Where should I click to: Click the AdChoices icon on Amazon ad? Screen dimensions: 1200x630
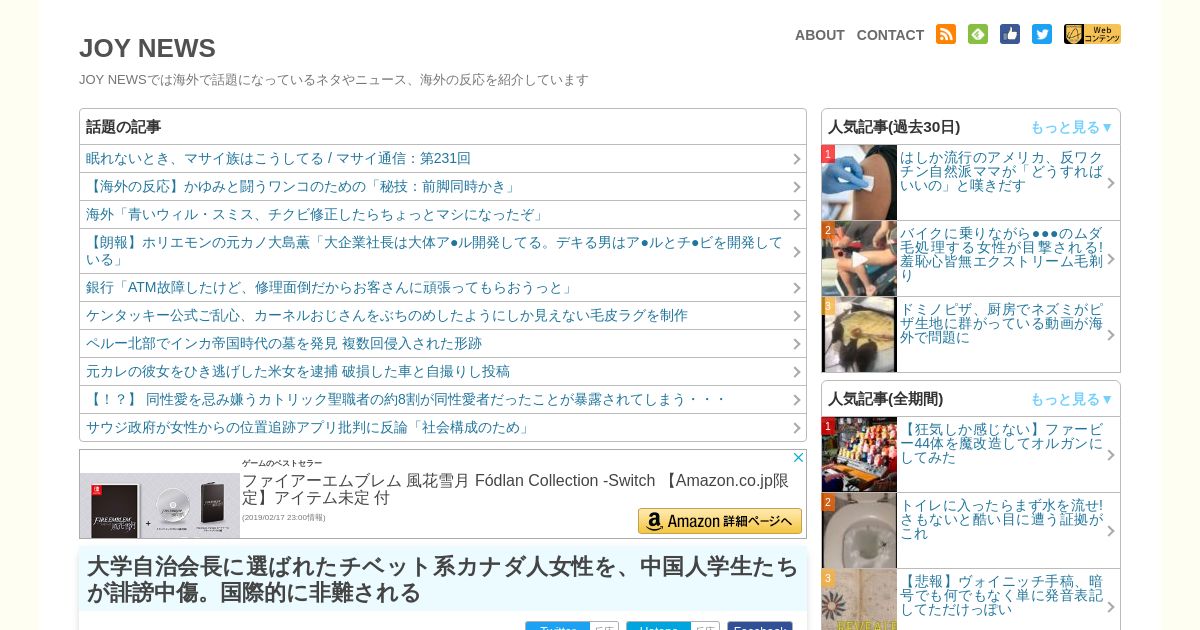coord(798,457)
